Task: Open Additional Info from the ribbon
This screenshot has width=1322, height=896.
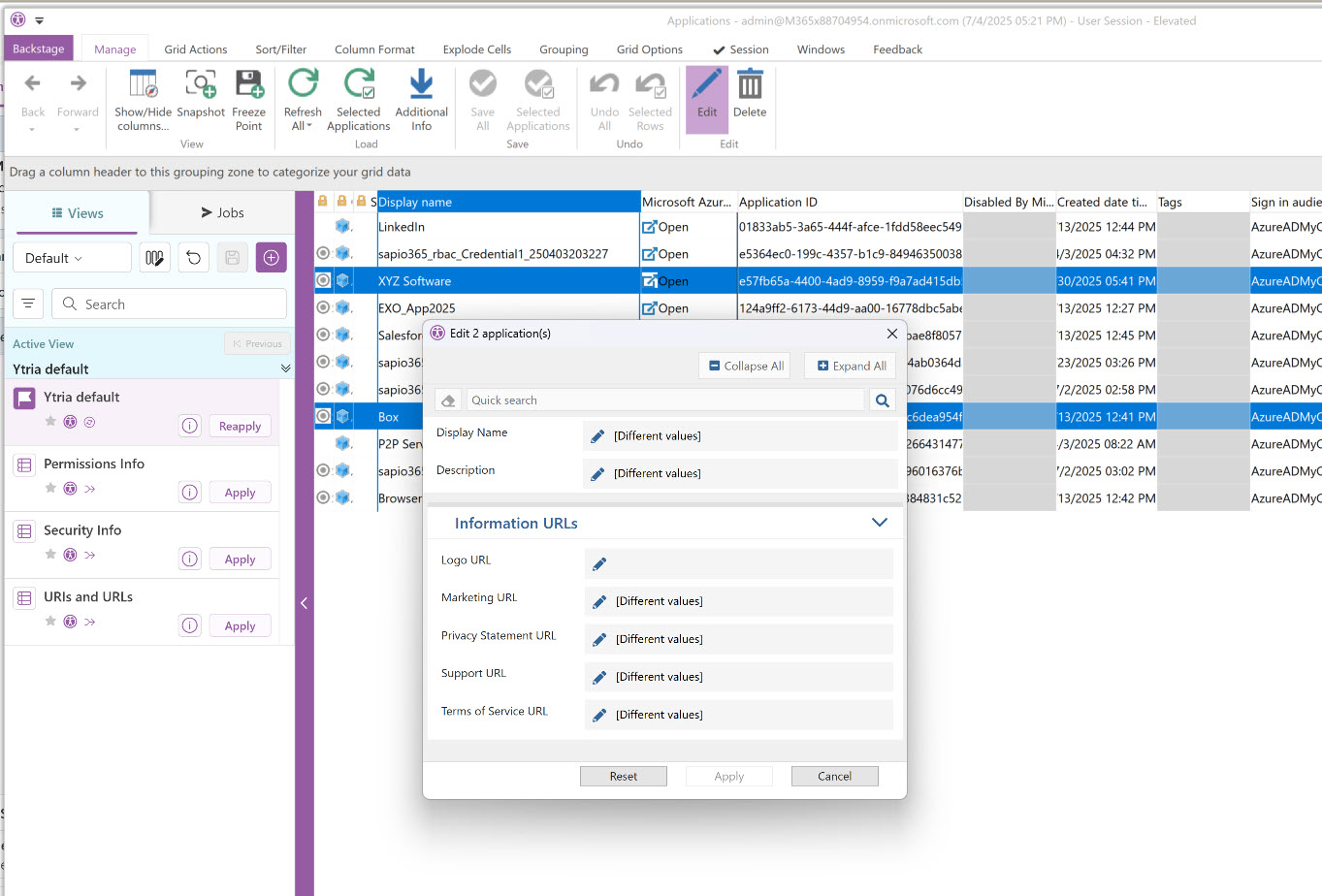Action: (x=421, y=85)
